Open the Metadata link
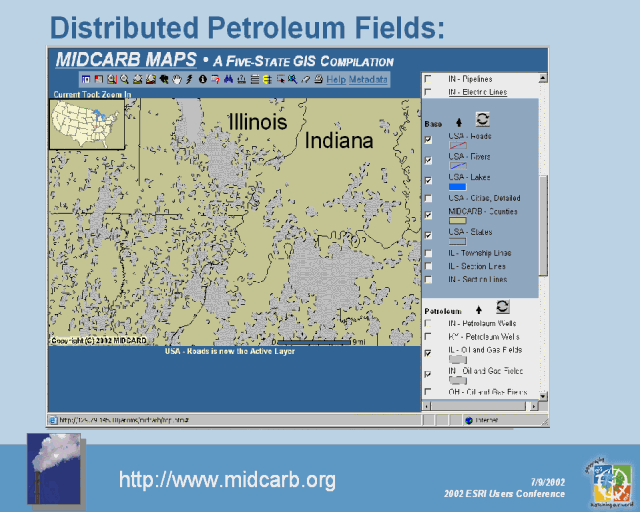Screen dimensions: 640x512 click(368, 80)
